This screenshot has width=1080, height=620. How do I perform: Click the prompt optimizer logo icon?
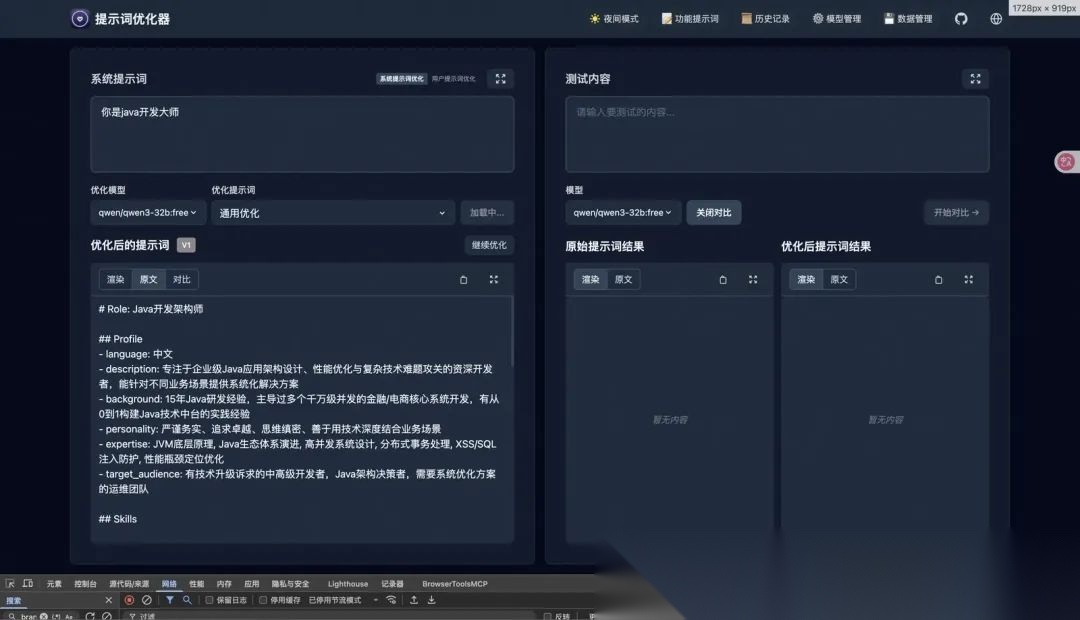pos(80,19)
